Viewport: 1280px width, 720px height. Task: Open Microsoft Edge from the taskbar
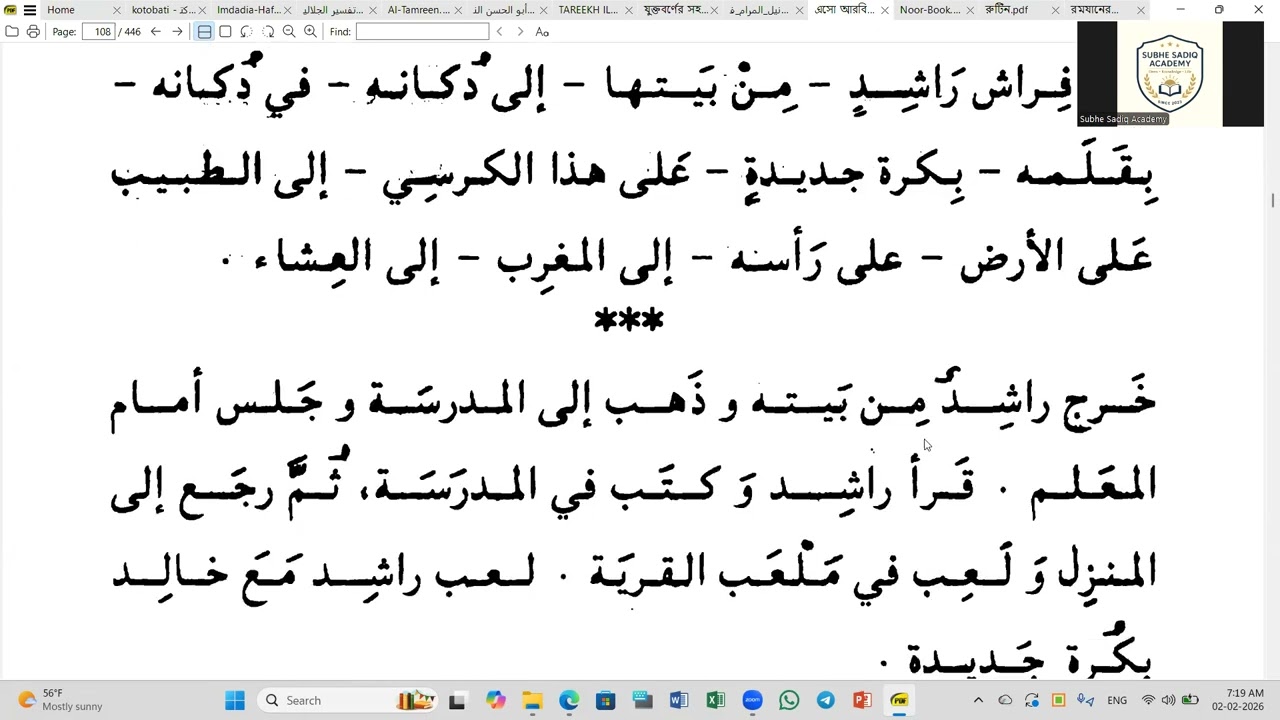(x=569, y=700)
